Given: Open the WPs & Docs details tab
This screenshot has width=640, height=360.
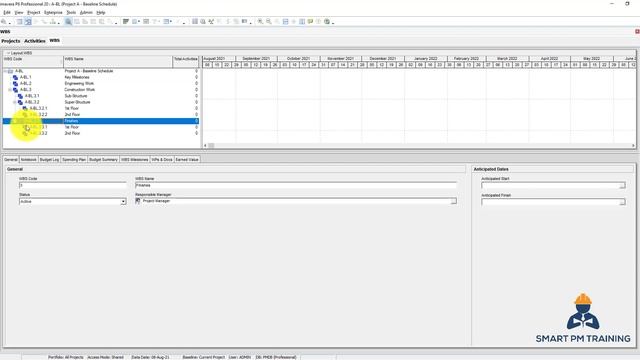Looking at the screenshot, I should pyautogui.click(x=162, y=160).
